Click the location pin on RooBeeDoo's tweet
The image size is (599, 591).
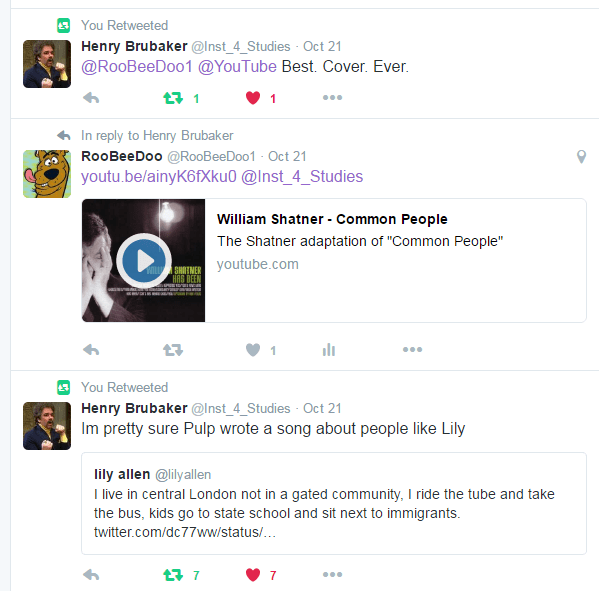coord(581,157)
